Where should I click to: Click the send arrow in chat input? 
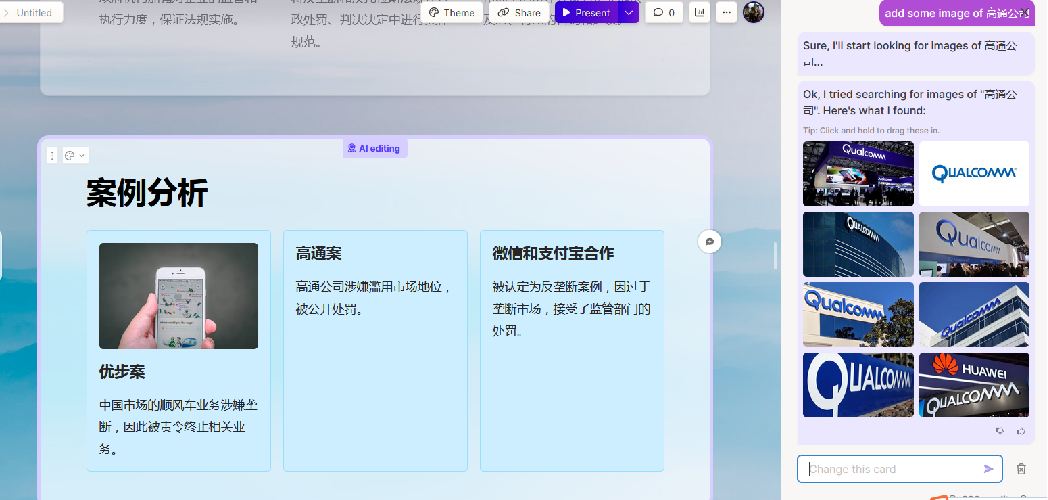click(989, 469)
